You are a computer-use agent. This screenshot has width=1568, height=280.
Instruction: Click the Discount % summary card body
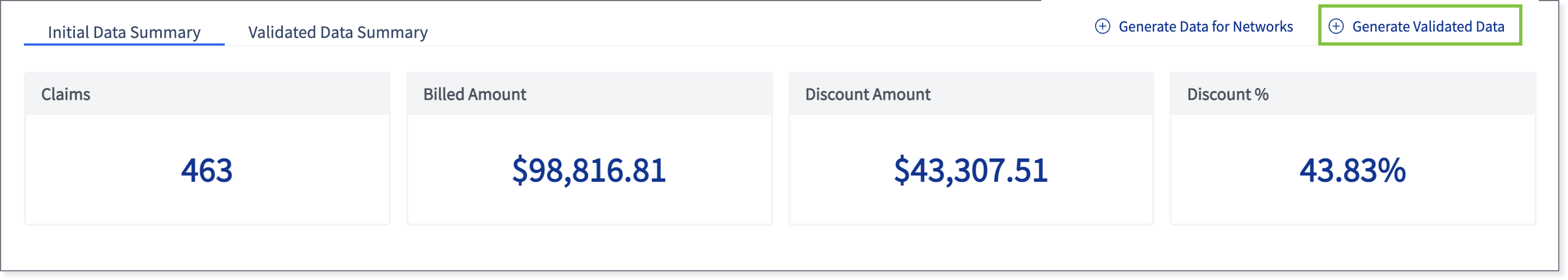(x=1352, y=169)
